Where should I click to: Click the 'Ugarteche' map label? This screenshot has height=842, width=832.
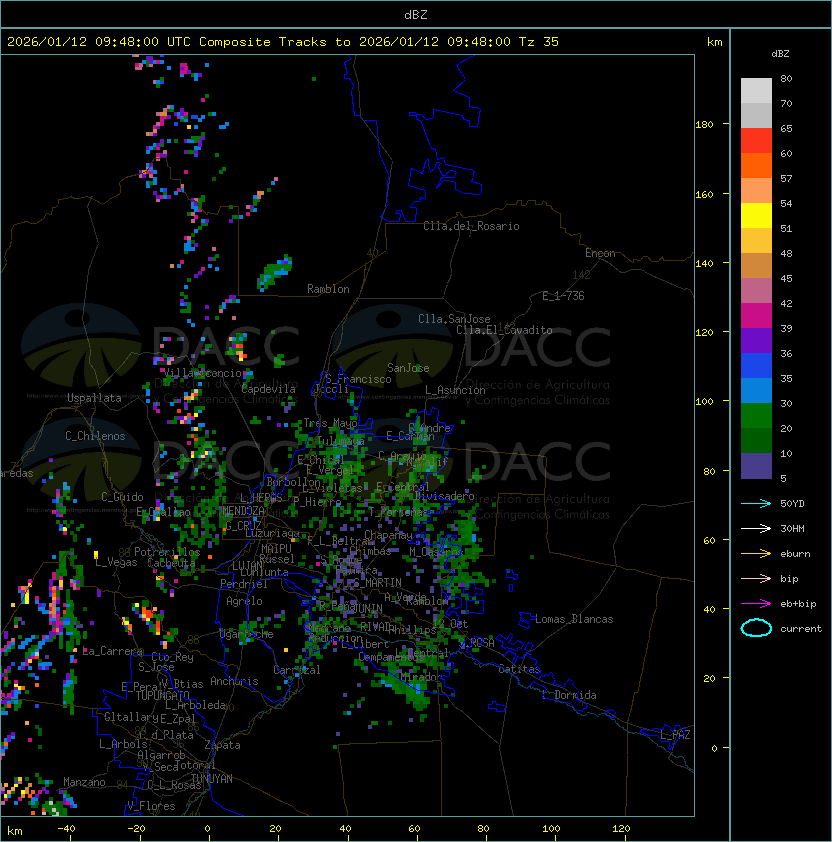(x=247, y=634)
